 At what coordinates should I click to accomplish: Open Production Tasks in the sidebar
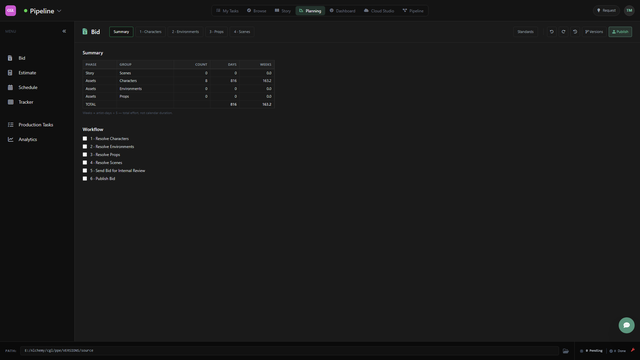pos(37,124)
